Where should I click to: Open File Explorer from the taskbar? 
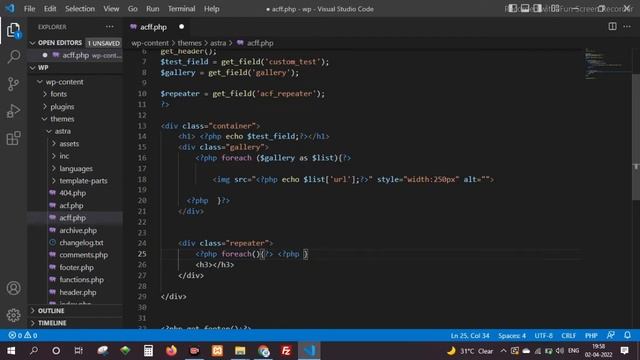(x=240, y=351)
